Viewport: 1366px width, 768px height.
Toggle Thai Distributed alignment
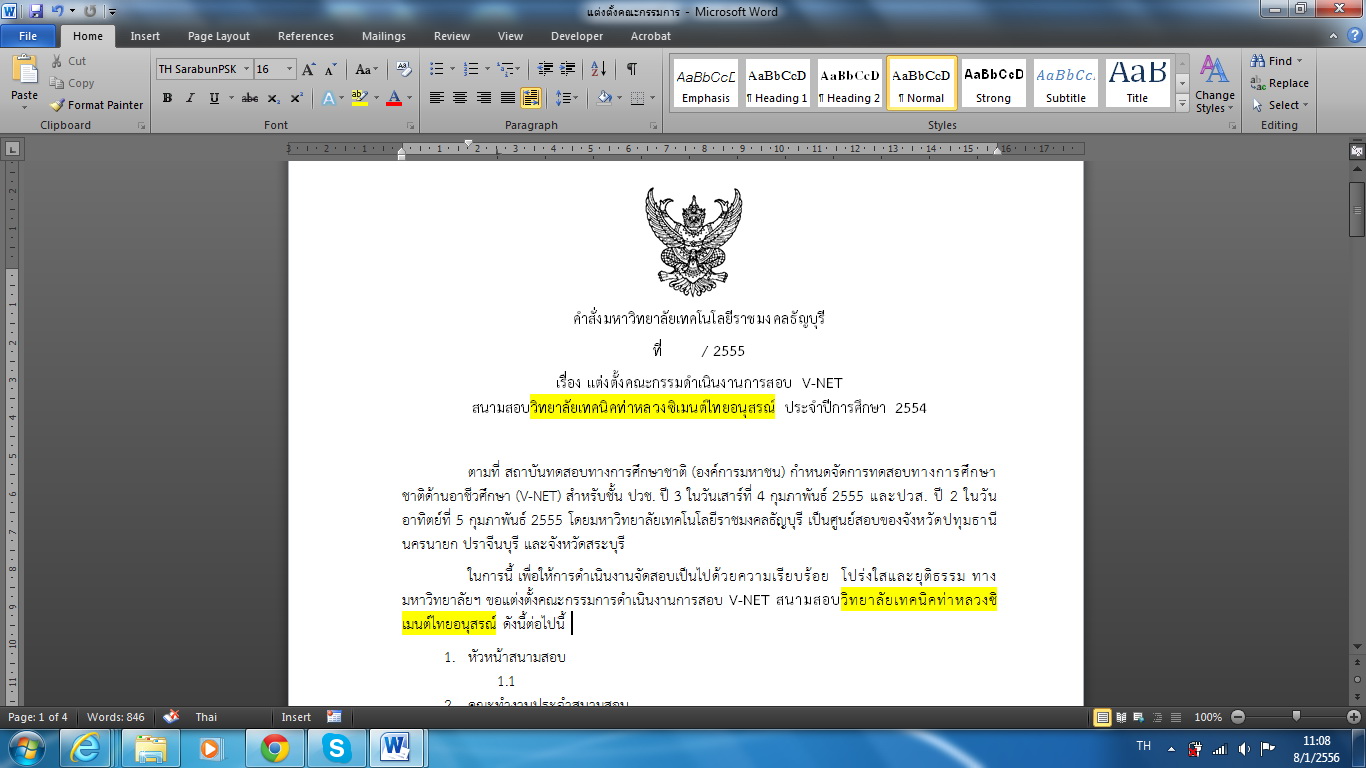tap(531, 98)
